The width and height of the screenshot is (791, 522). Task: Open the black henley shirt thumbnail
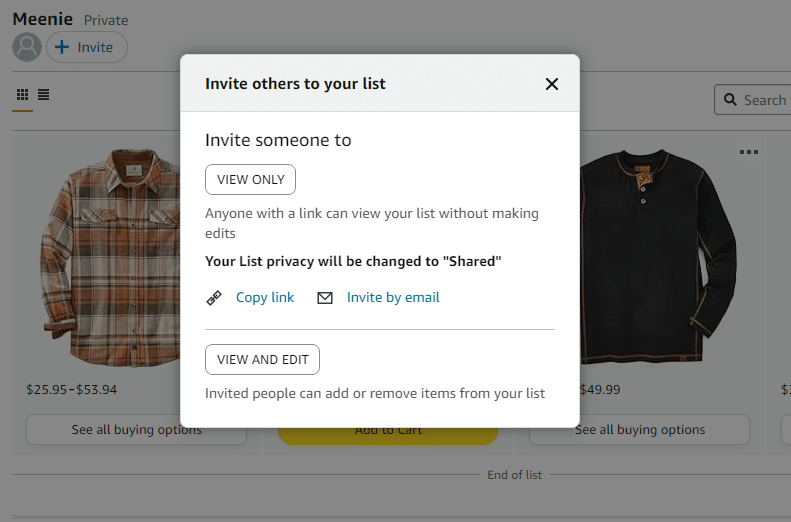pyautogui.click(x=658, y=257)
